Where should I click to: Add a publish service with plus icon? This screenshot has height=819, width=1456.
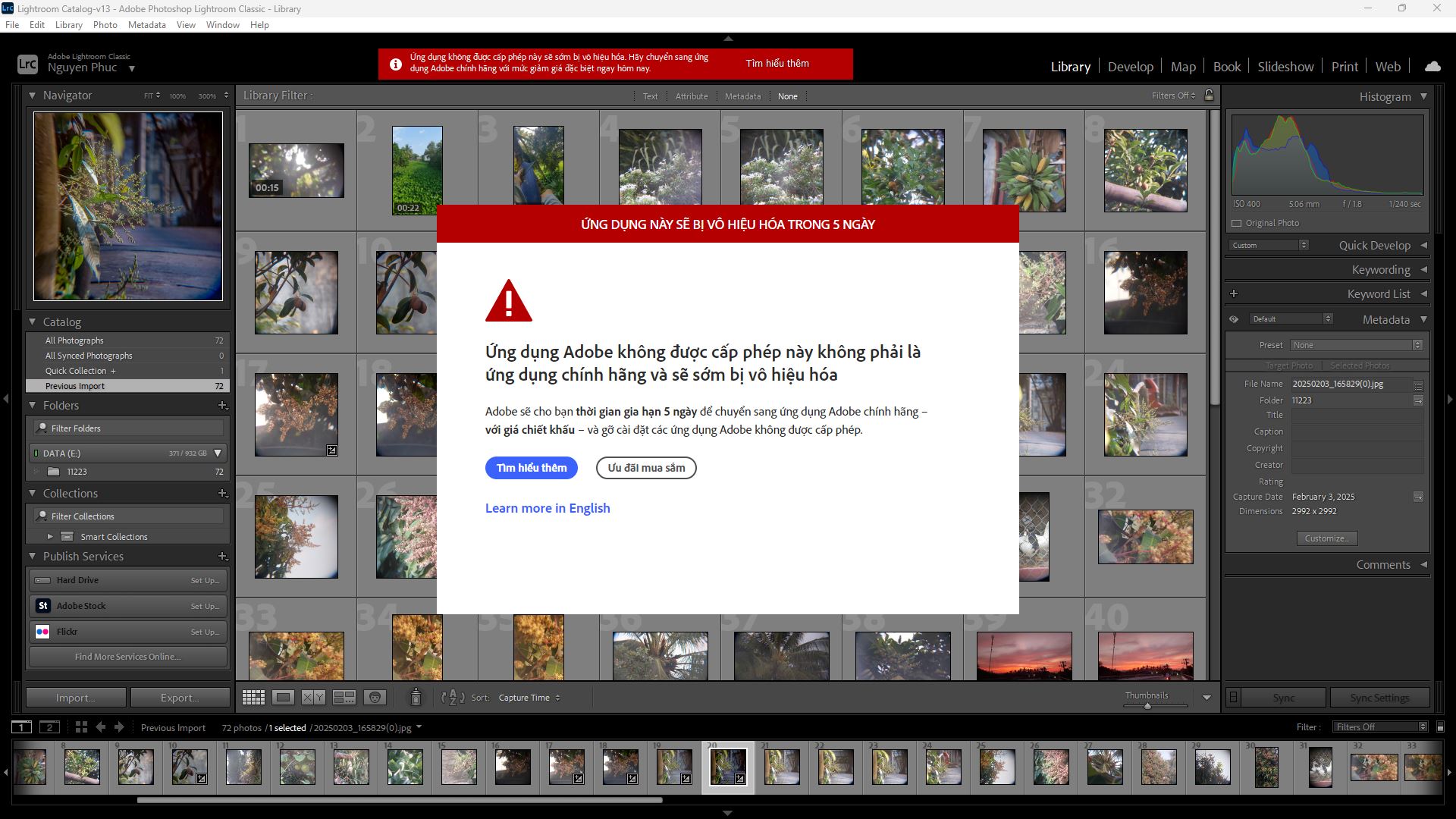222,557
